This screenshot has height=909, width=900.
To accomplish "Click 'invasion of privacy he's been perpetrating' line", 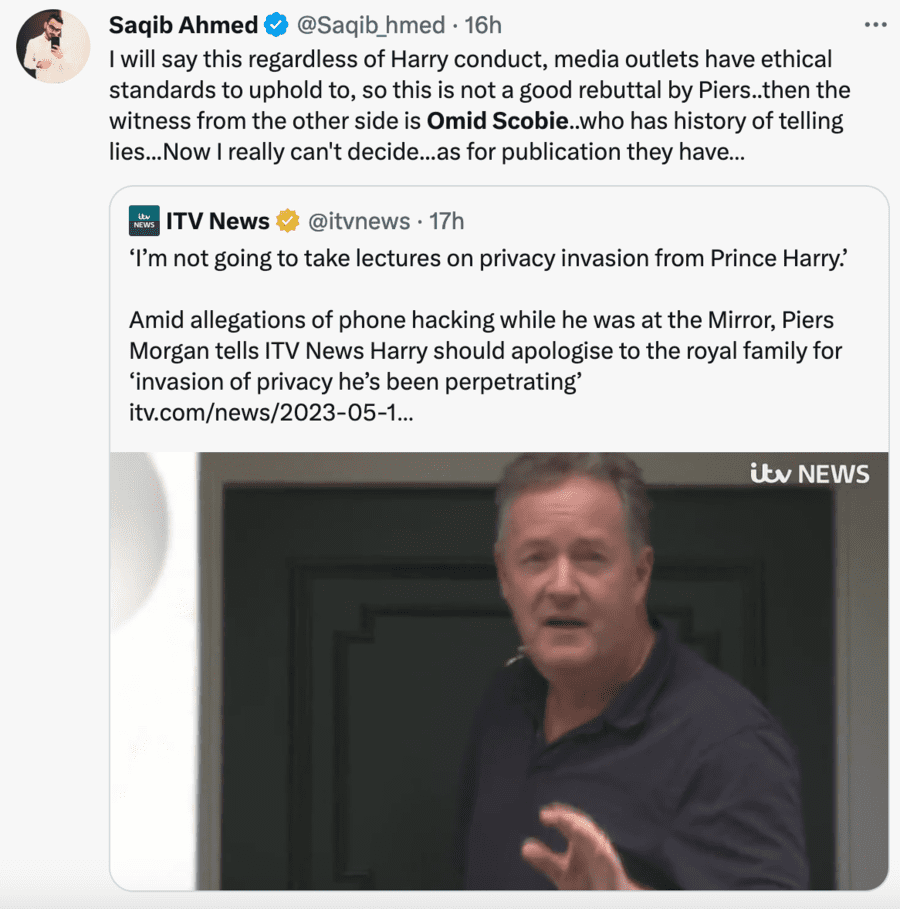I will pos(356,383).
